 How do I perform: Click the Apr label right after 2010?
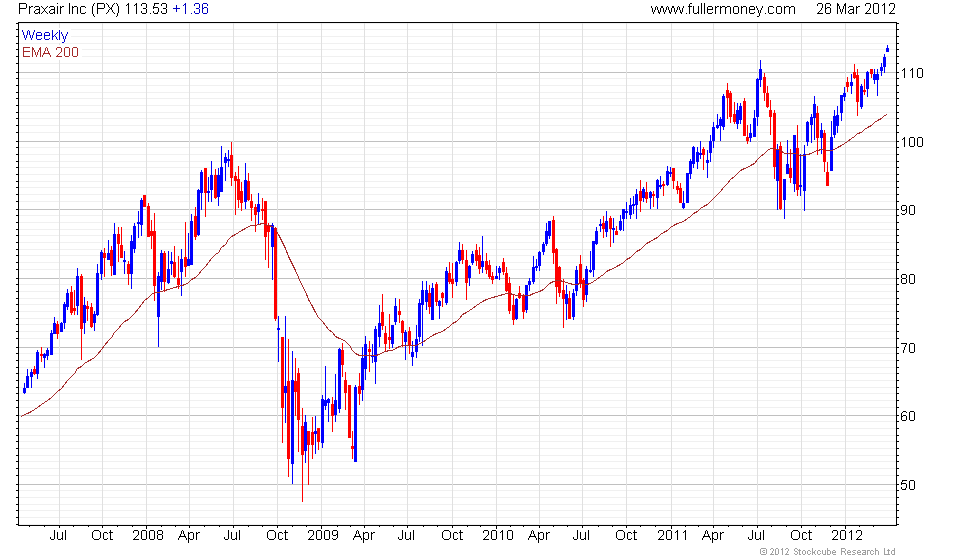[539, 535]
